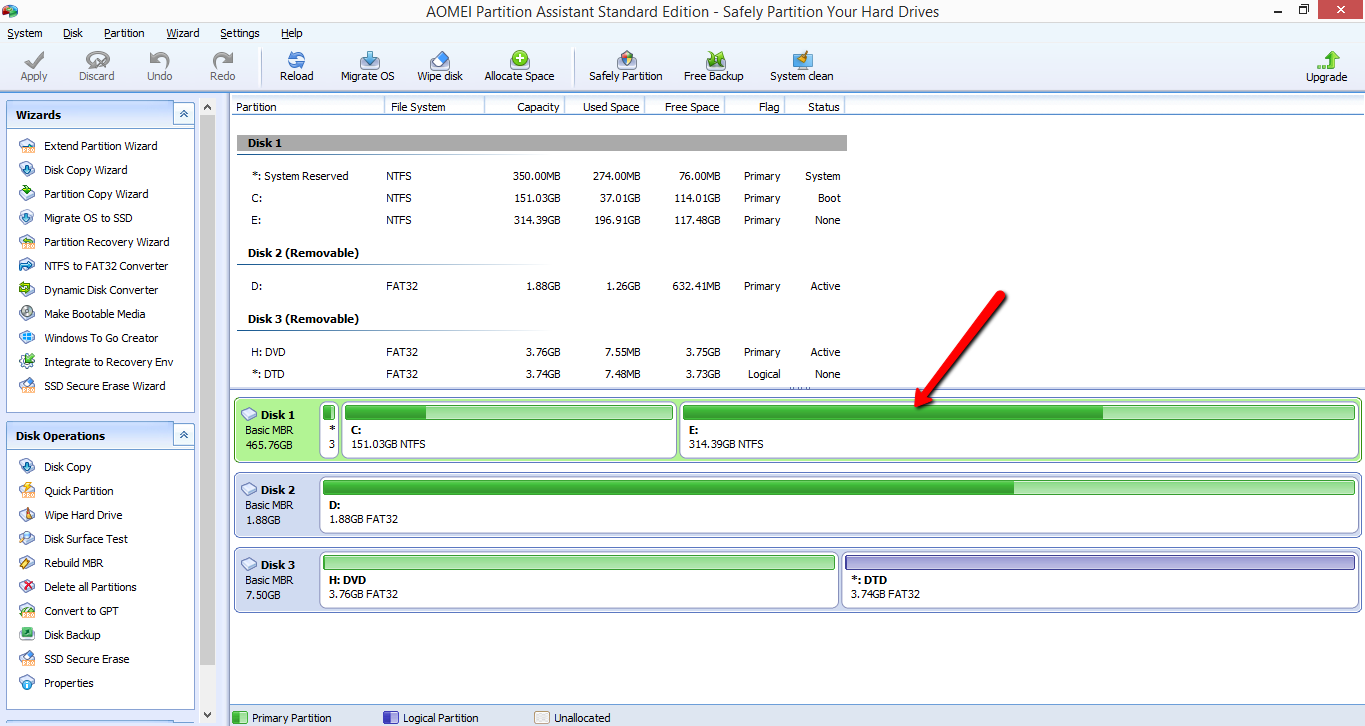This screenshot has width=1365, height=726.
Task: Open the Partition menu
Action: (124, 33)
